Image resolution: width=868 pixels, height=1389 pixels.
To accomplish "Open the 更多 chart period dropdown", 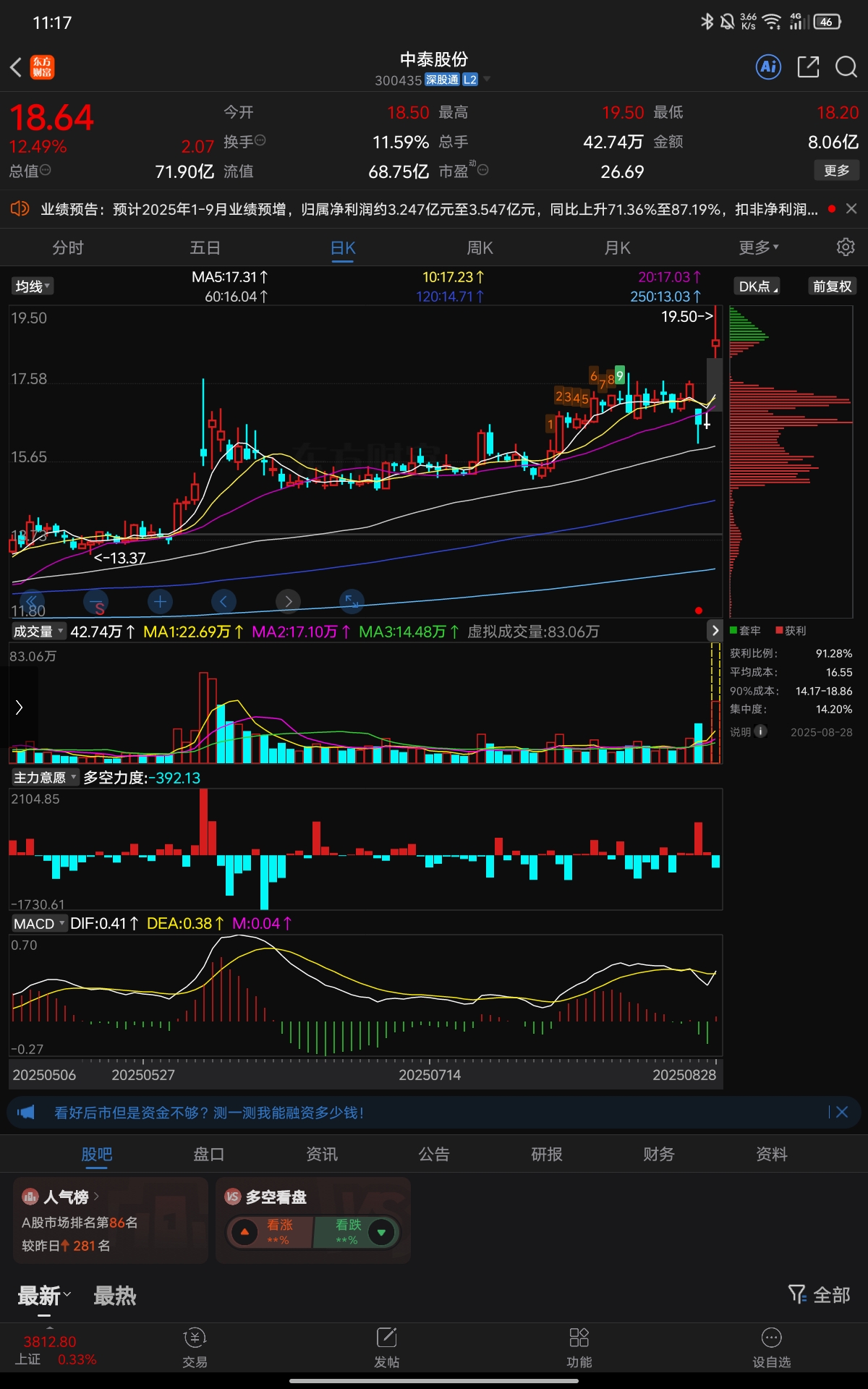I will click(758, 247).
